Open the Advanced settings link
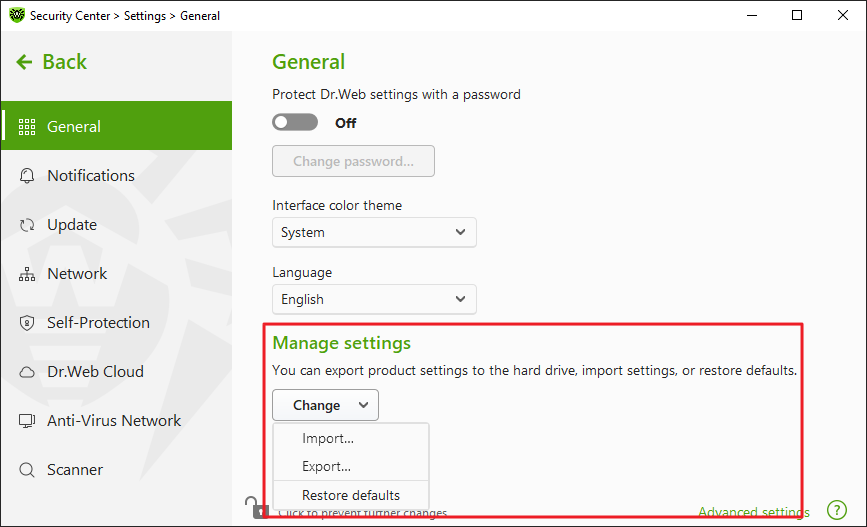Image resolution: width=867 pixels, height=527 pixels. point(754,512)
